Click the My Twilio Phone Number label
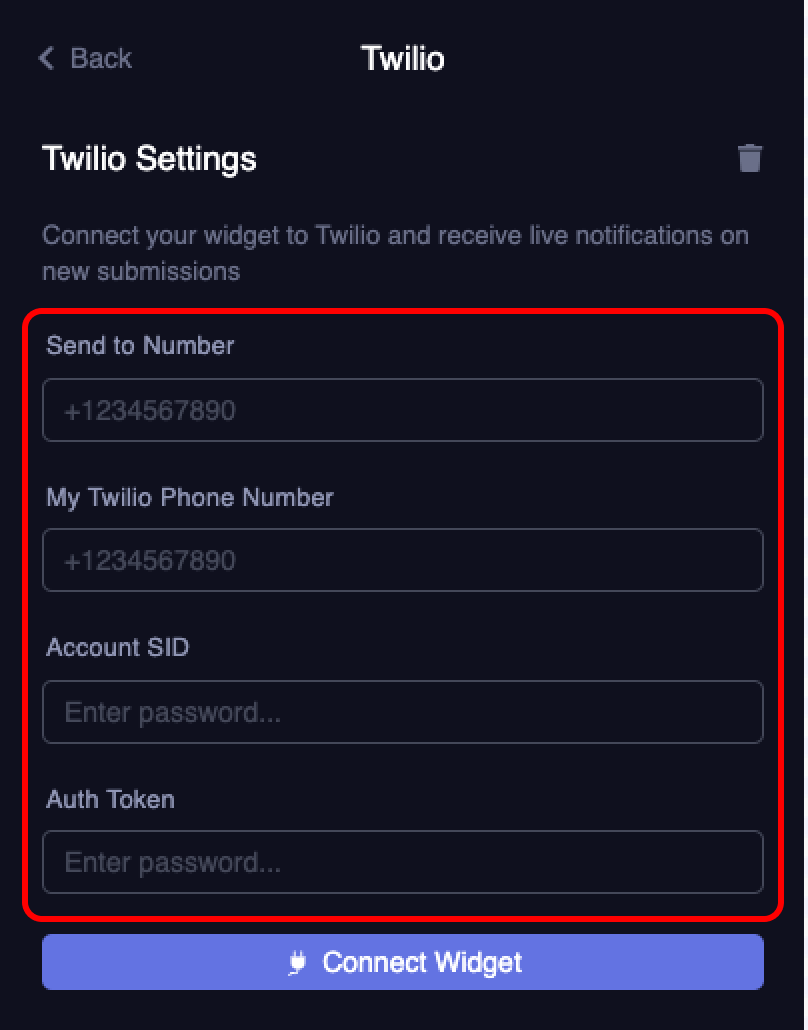 [190, 497]
